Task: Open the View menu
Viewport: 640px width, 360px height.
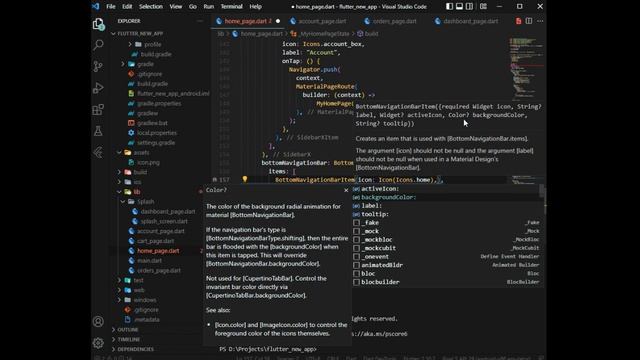Action: tap(176, 7)
